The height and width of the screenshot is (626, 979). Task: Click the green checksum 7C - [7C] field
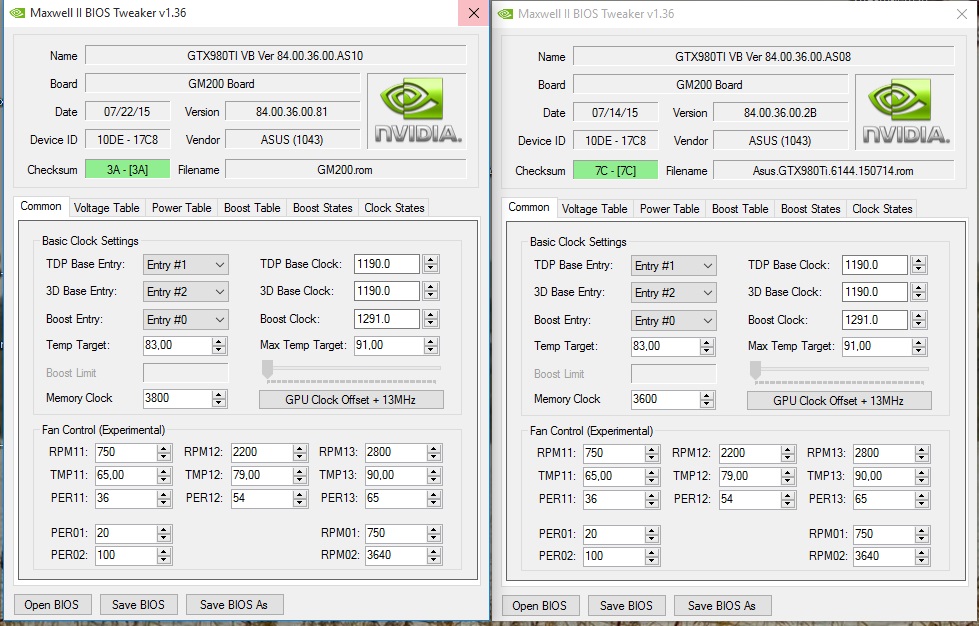[616, 171]
